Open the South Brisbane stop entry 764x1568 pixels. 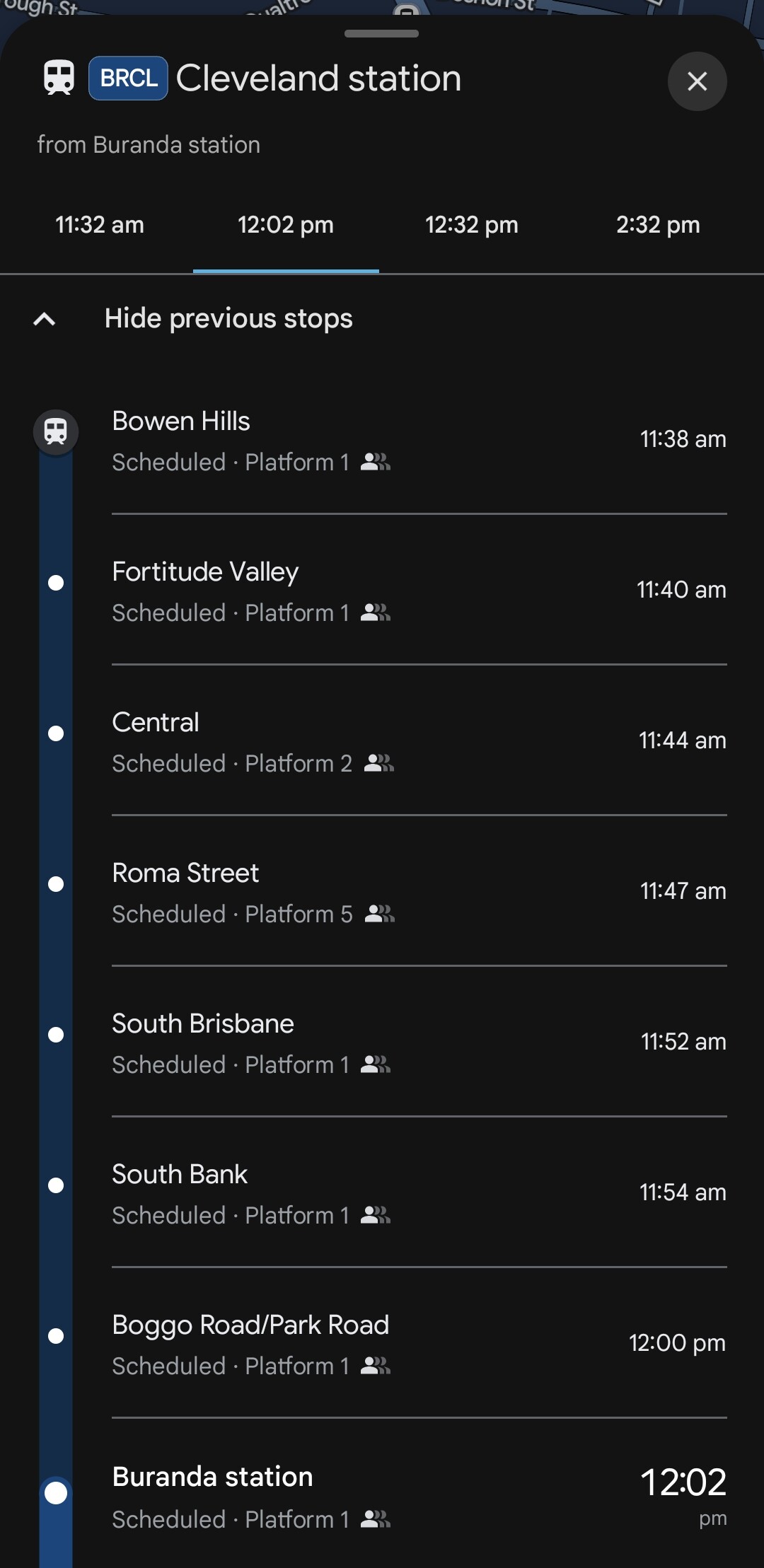pos(203,1024)
